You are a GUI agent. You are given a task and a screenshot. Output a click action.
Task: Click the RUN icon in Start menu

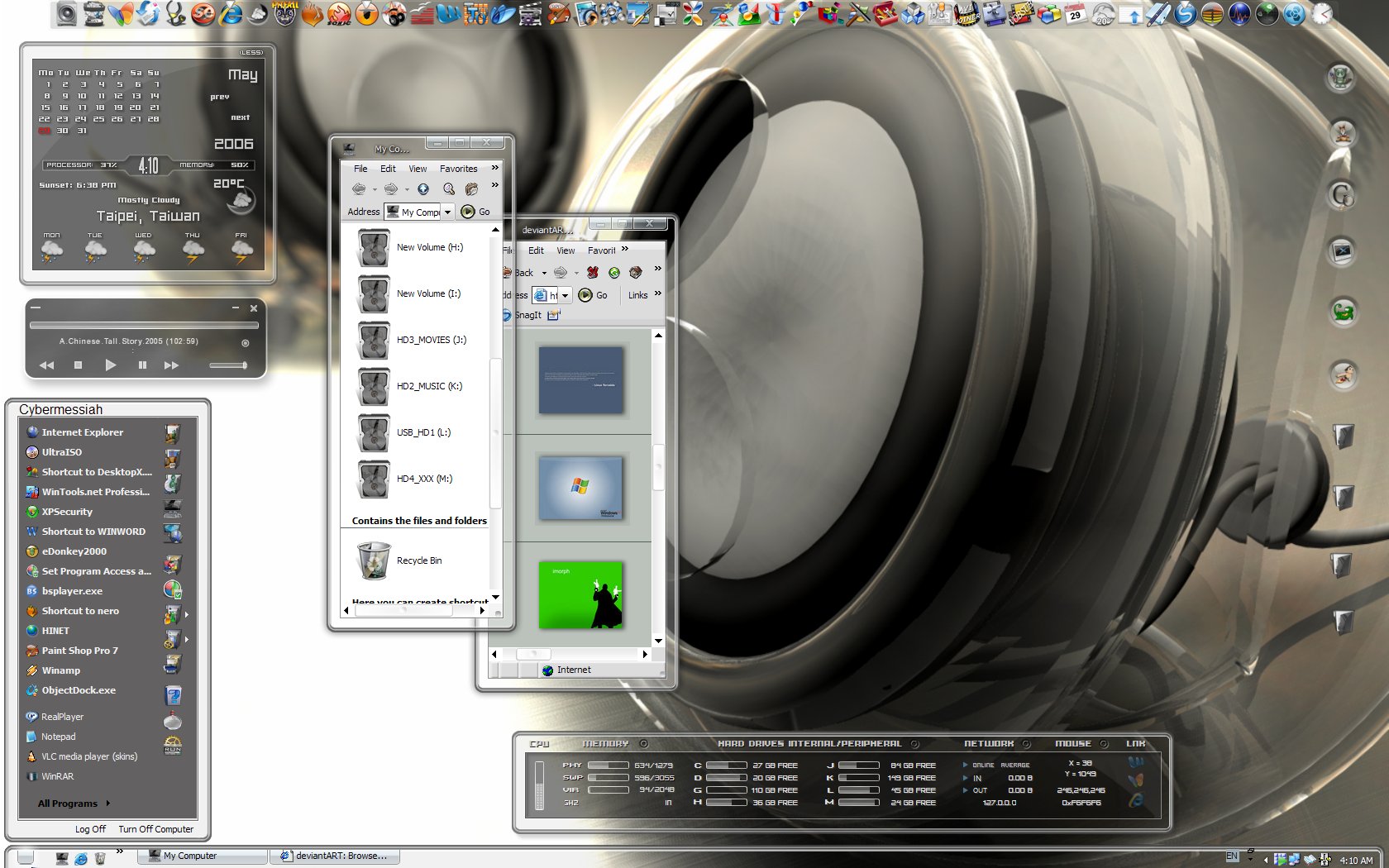click(x=173, y=746)
